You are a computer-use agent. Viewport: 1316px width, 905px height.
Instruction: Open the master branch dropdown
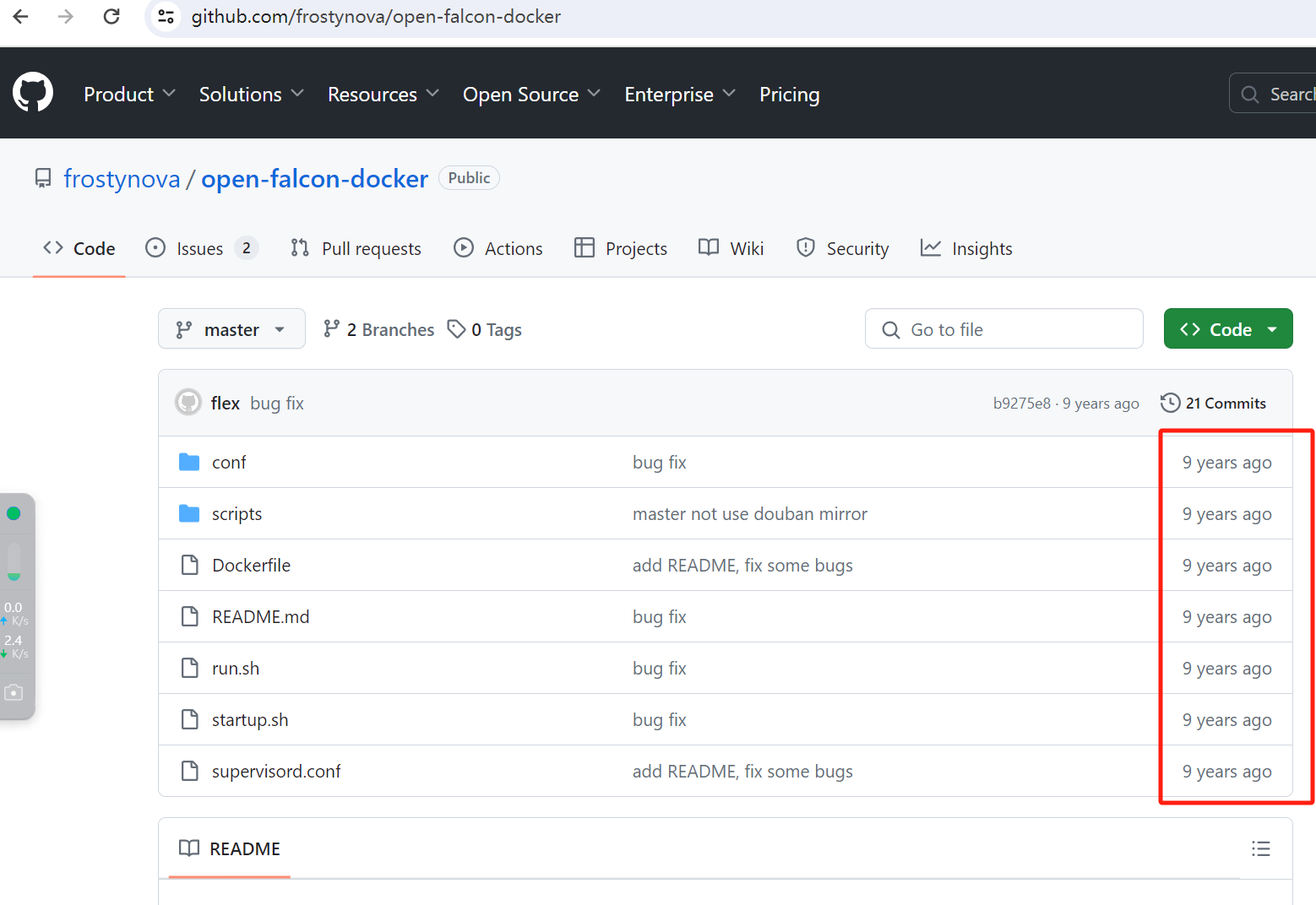(x=231, y=329)
